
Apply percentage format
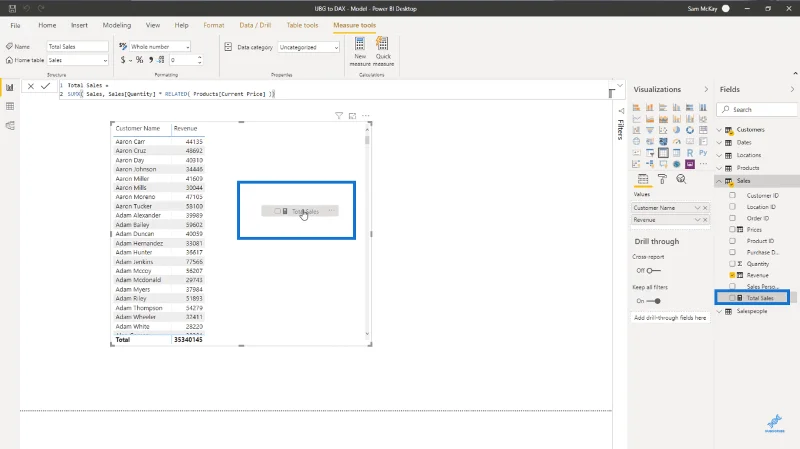(139, 60)
